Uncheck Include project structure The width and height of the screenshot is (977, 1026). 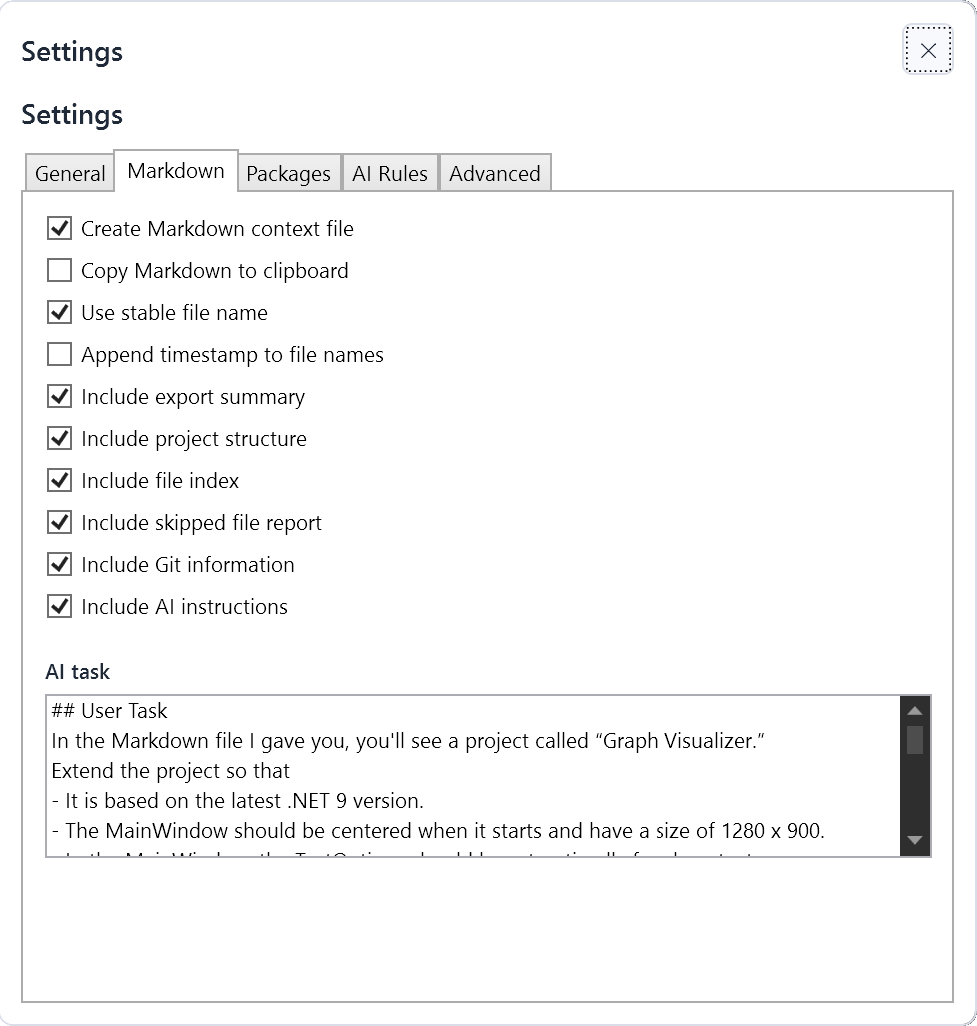click(x=60, y=438)
